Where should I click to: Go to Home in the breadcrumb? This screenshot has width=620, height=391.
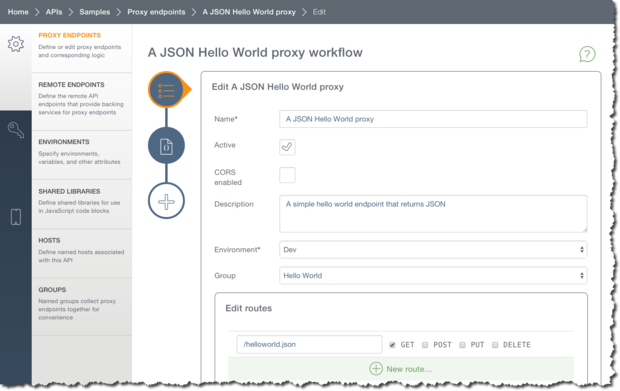click(x=18, y=12)
